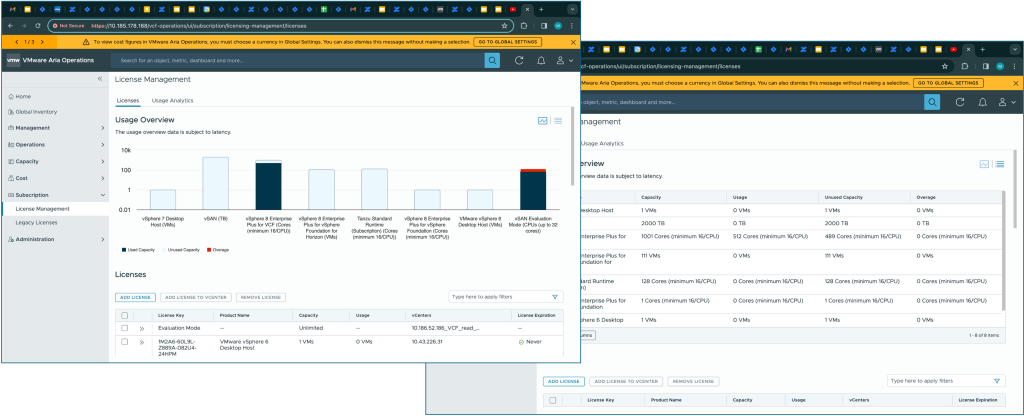Click ADD LICENSE button in front window

coord(135,297)
